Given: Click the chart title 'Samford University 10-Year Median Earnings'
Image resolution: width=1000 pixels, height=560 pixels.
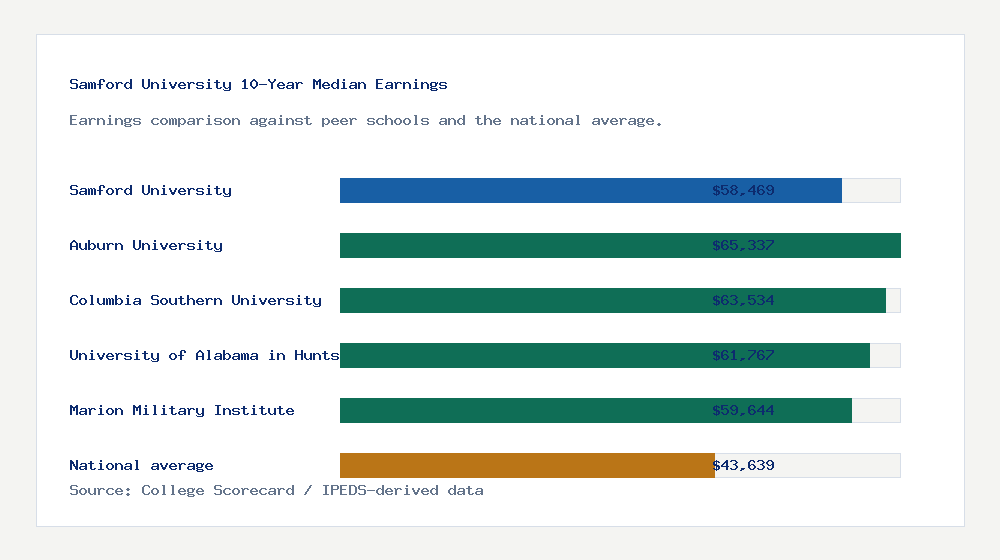Looking at the screenshot, I should [x=258, y=84].
